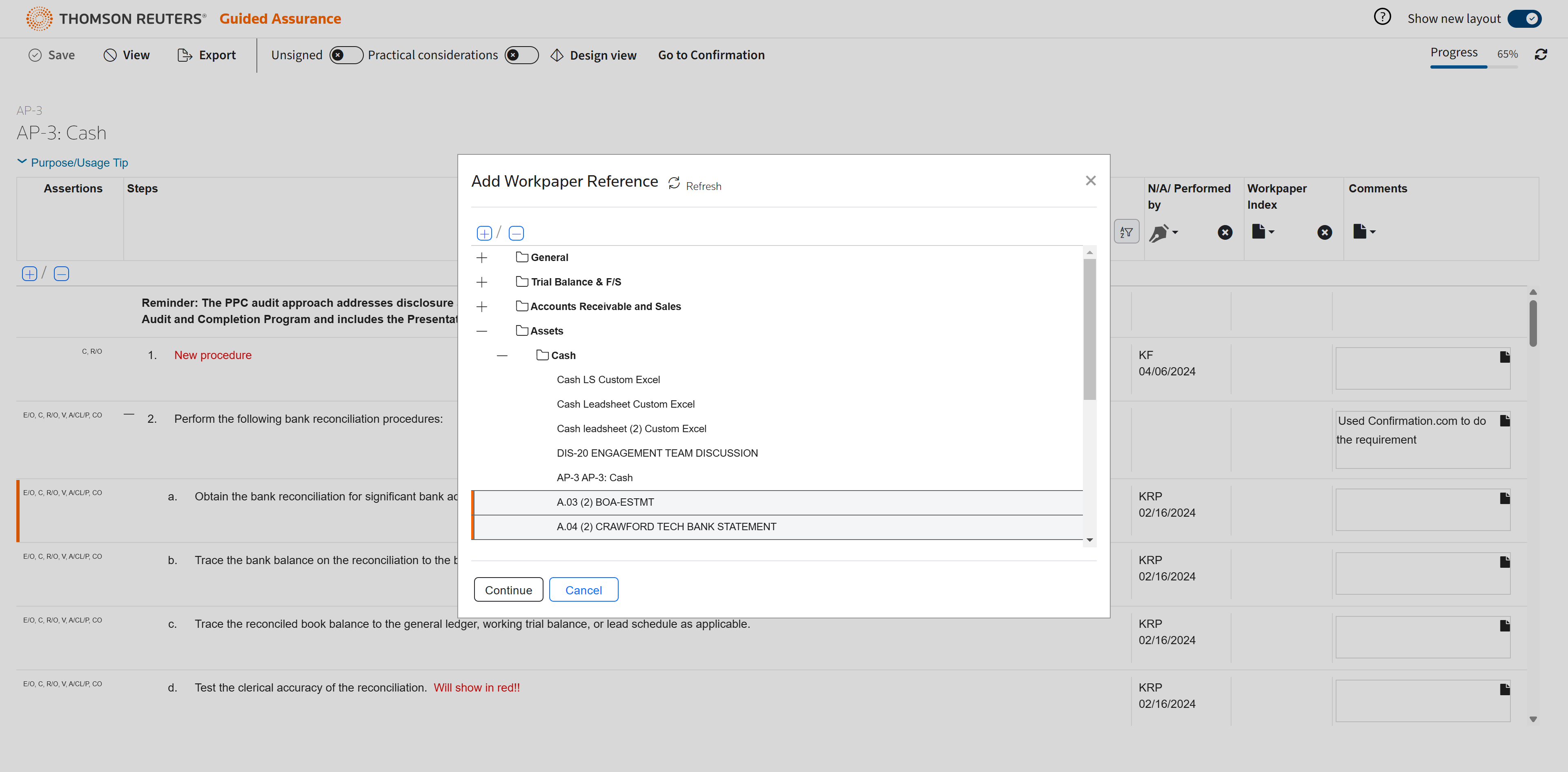Click the Comments column document icon
The image size is (1568, 772).
pyautogui.click(x=1363, y=231)
